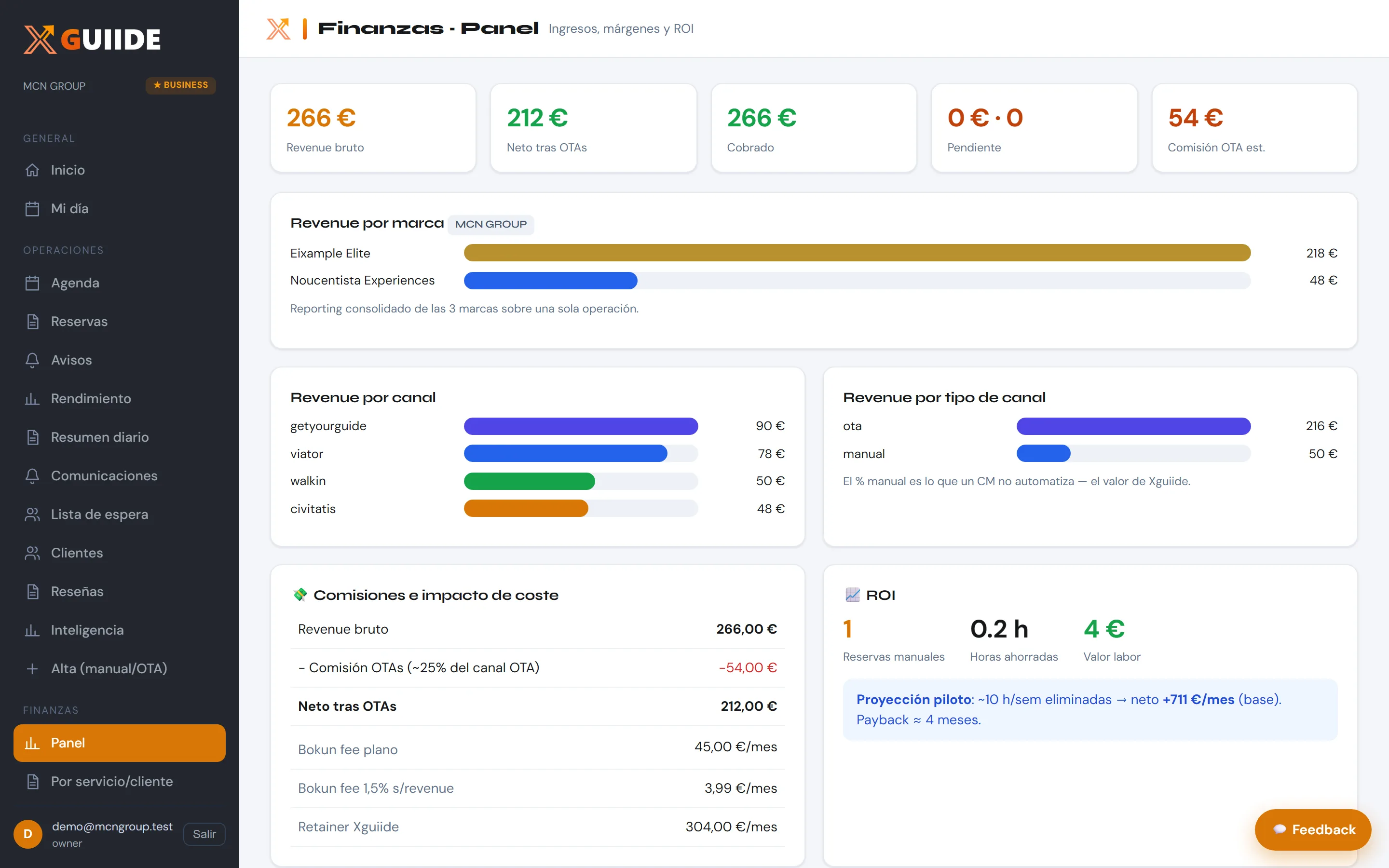Image resolution: width=1389 pixels, height=868 pixels.
Task: Select the Rendimiento bar chart icon
Action: point(32,398)
